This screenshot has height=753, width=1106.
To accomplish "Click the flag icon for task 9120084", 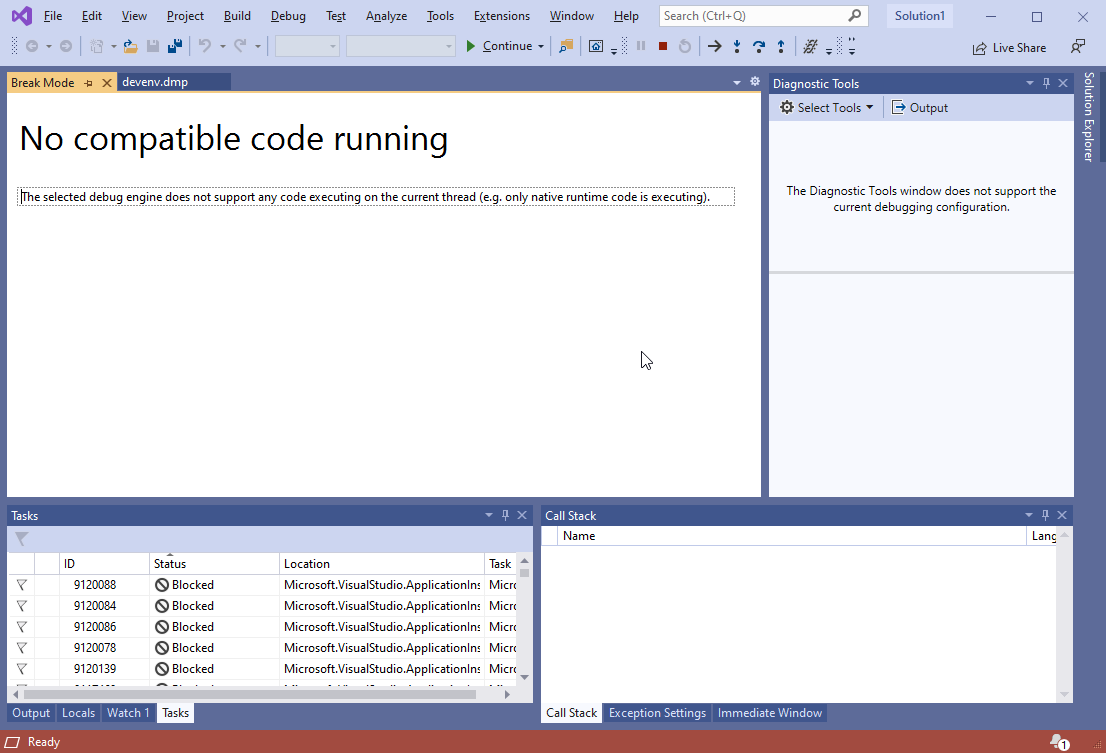I will pyautogui.click(x=22, y=606).
